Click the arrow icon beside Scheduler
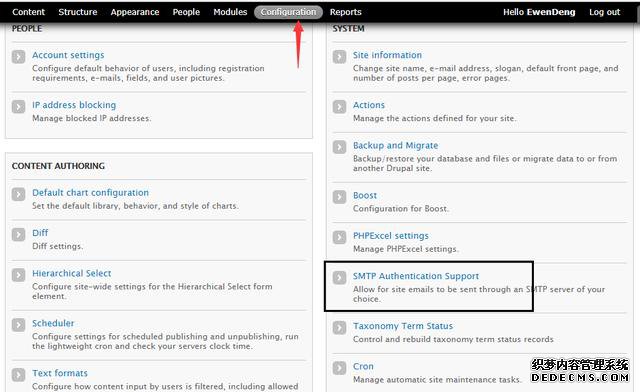This screenshot has width=640, height=392. (x=18, y=325)
